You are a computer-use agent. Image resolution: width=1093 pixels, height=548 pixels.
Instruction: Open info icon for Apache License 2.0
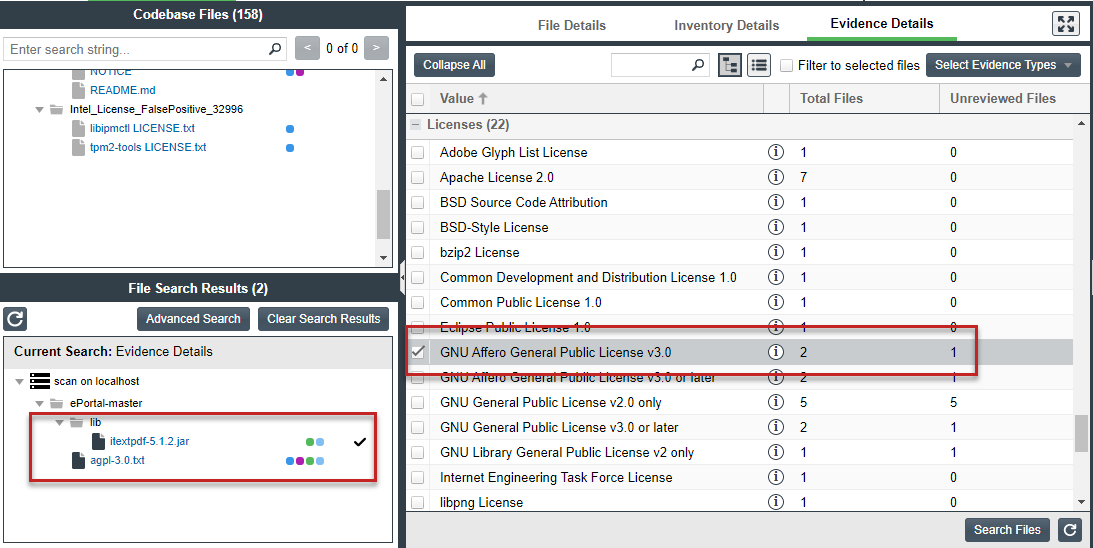775,177
